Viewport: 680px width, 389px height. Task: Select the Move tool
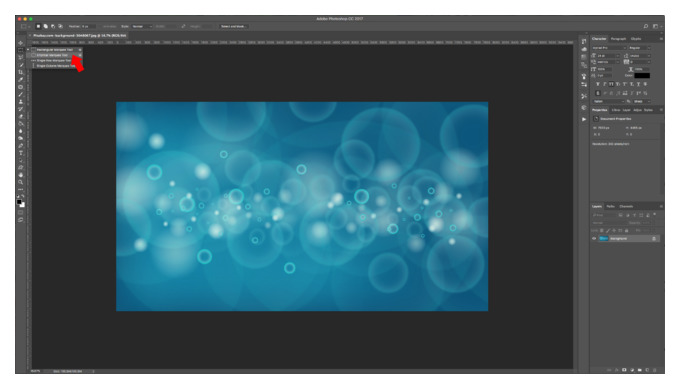[x=21, y=43]
